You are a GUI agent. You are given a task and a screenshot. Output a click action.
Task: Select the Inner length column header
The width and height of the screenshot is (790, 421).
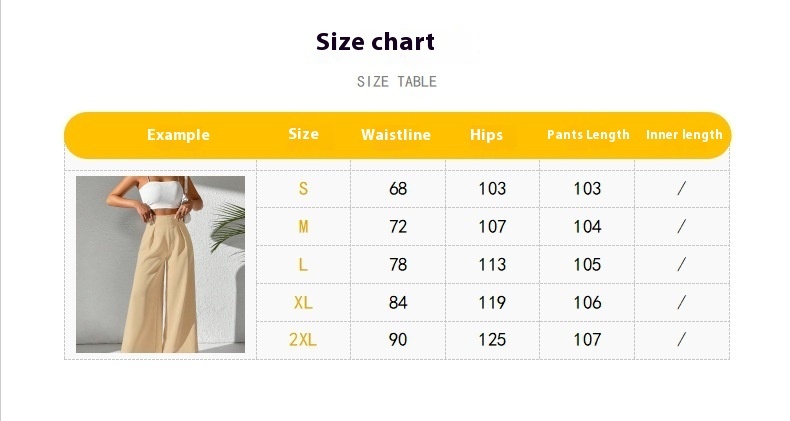pyautogui.click(x=684, y=135)
